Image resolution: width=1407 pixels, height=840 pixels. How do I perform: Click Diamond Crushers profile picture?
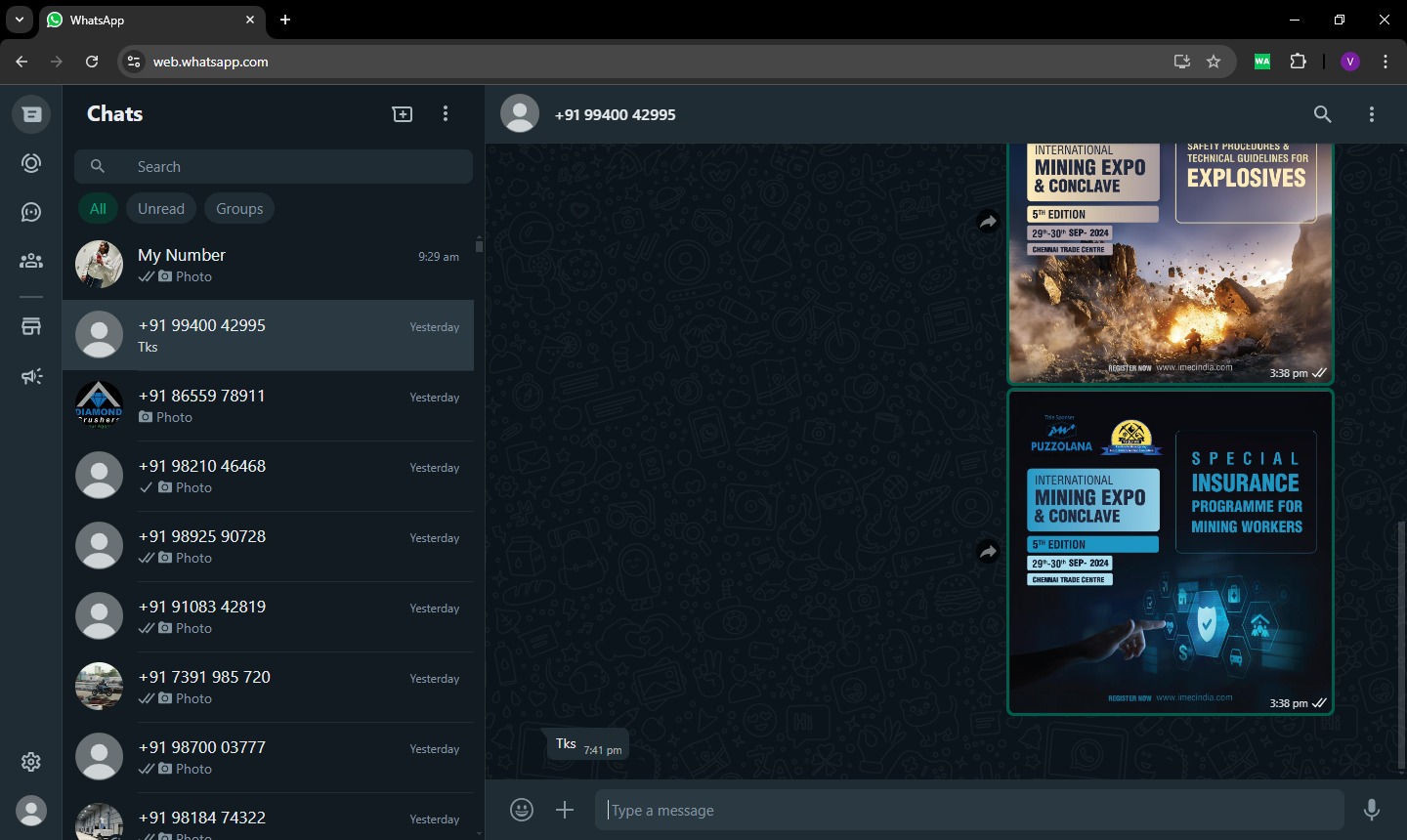pyautogui.click(x=100, y=405)
